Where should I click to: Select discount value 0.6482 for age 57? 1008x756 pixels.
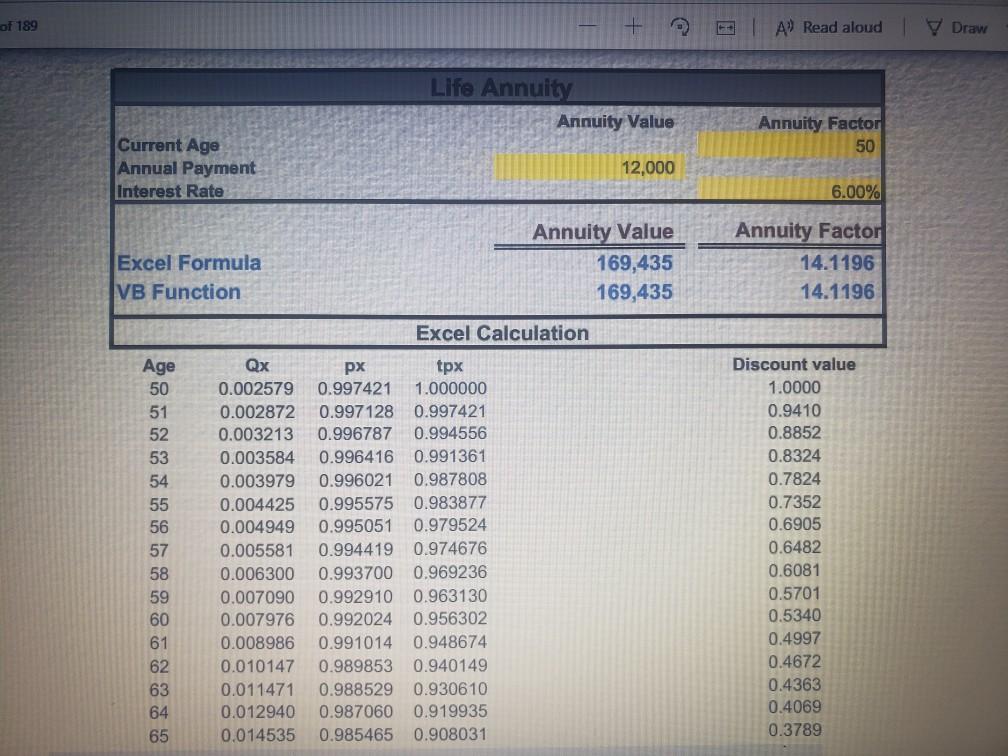795,547
